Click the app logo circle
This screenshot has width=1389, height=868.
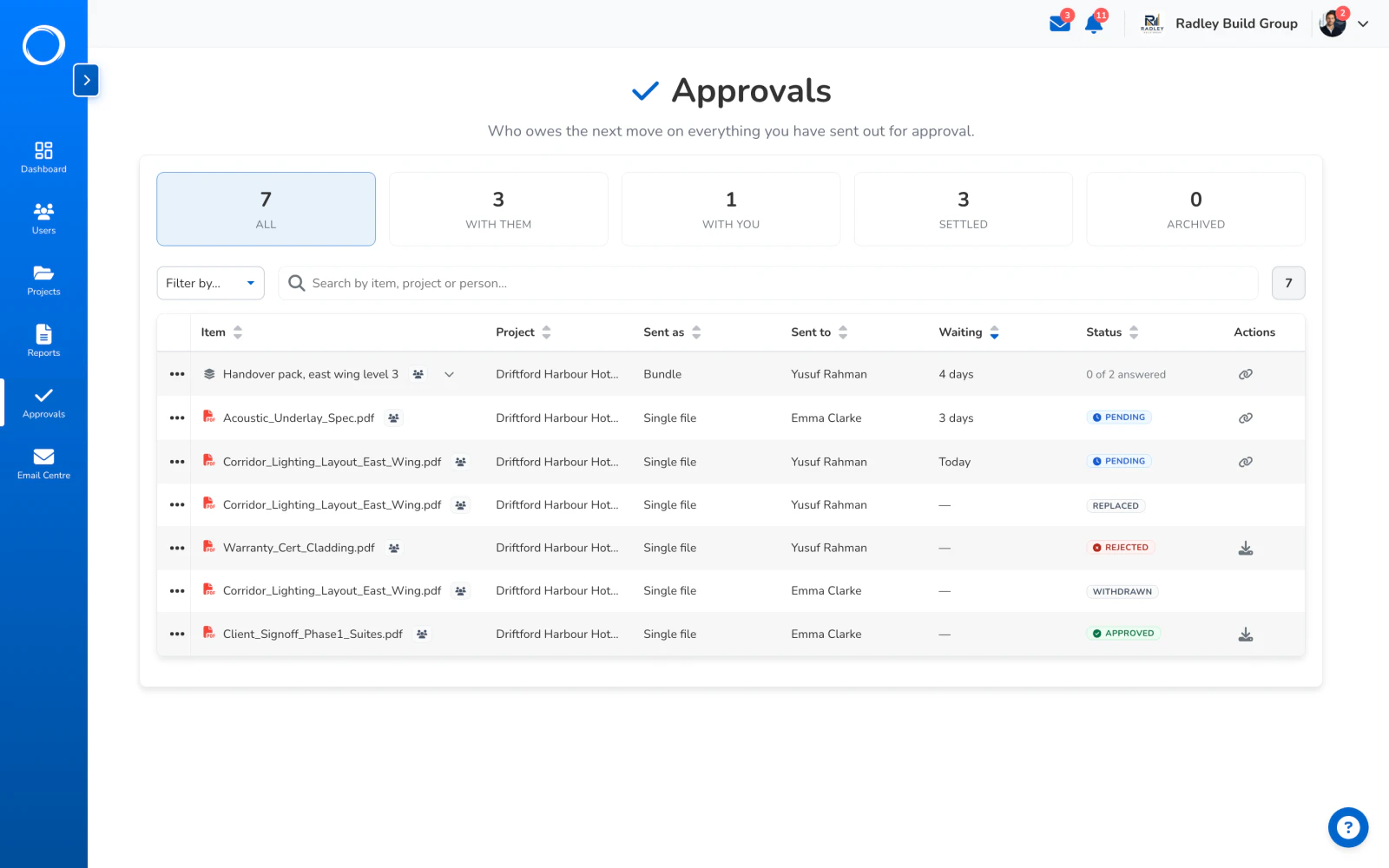(x=43, y=45)
